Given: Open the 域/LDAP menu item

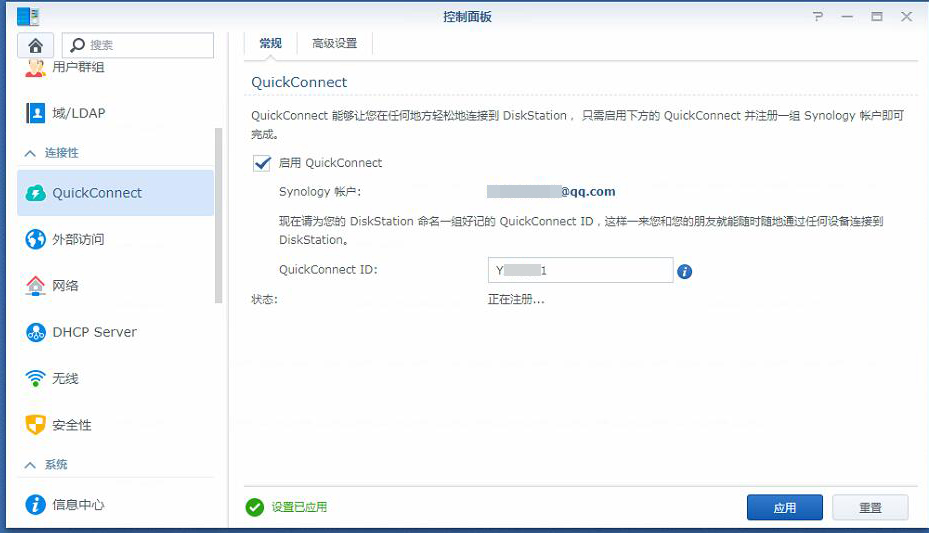Looking at the screenshot, I should pos(115,113).
